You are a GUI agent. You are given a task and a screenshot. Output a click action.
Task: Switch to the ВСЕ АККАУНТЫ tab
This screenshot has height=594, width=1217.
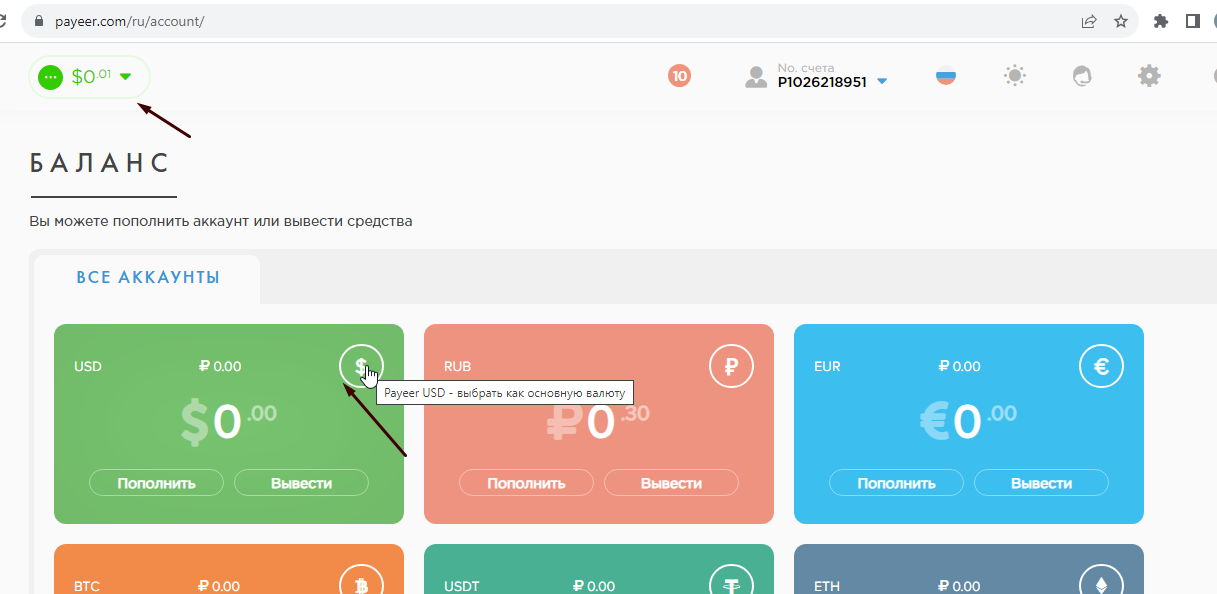[x=148, y=278]
